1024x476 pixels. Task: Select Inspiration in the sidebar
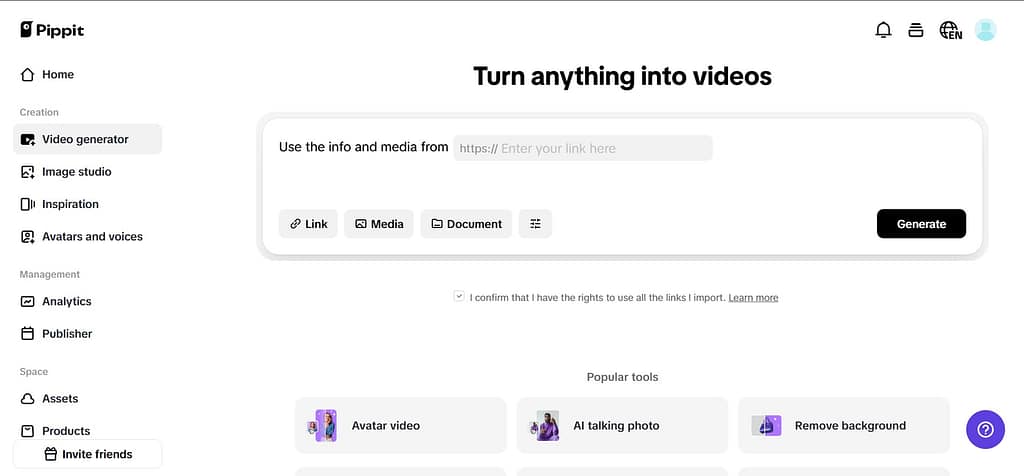(70, 204)
